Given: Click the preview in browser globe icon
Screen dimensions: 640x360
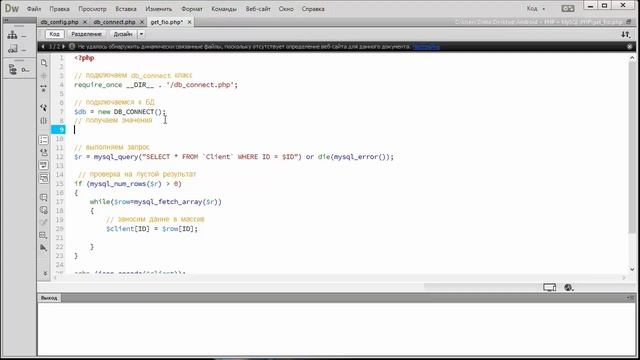Looking at the screenshot, I should [x=569, y=287].
